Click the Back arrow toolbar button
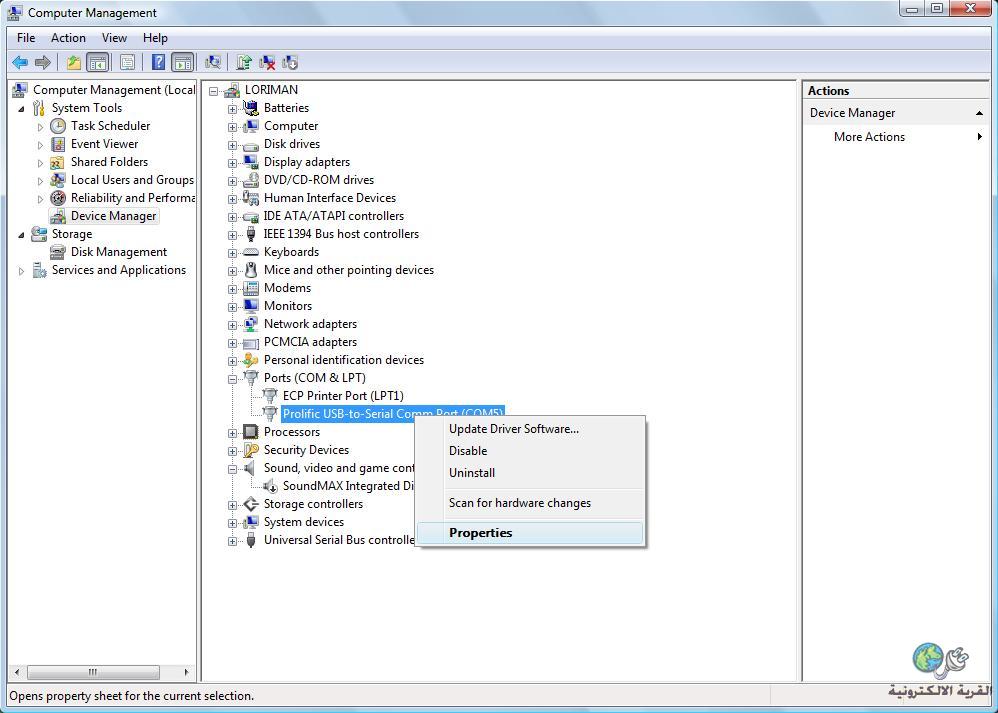 [x=20, y=62]
